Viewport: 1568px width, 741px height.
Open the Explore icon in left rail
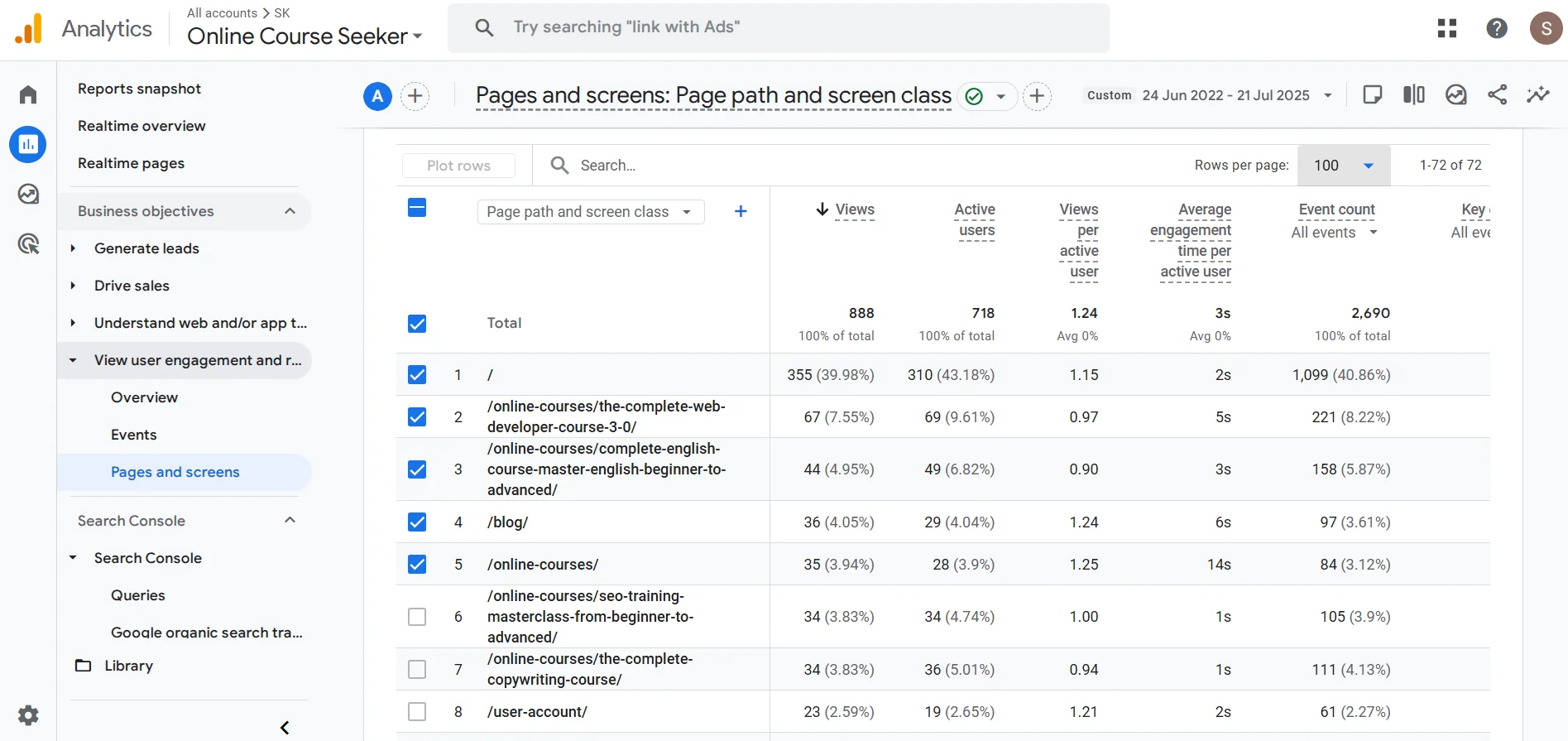click(28, 195)
